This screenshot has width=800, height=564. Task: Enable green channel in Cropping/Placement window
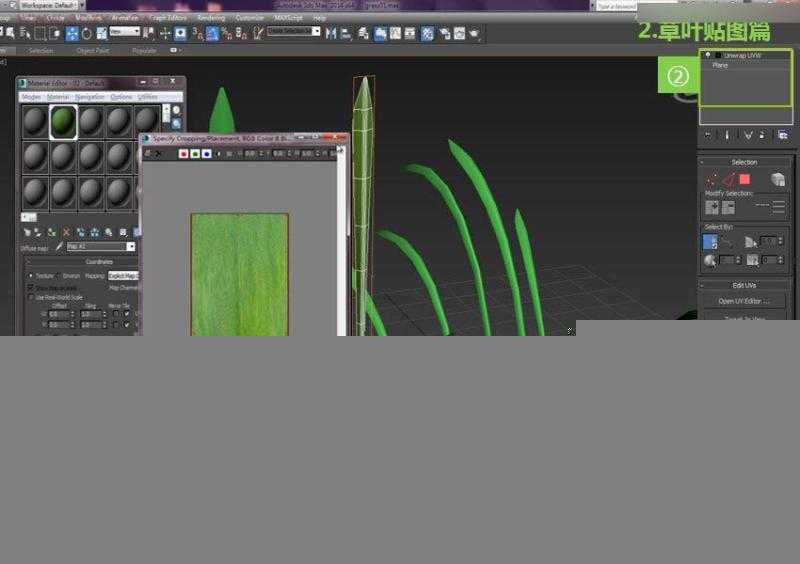195,154
